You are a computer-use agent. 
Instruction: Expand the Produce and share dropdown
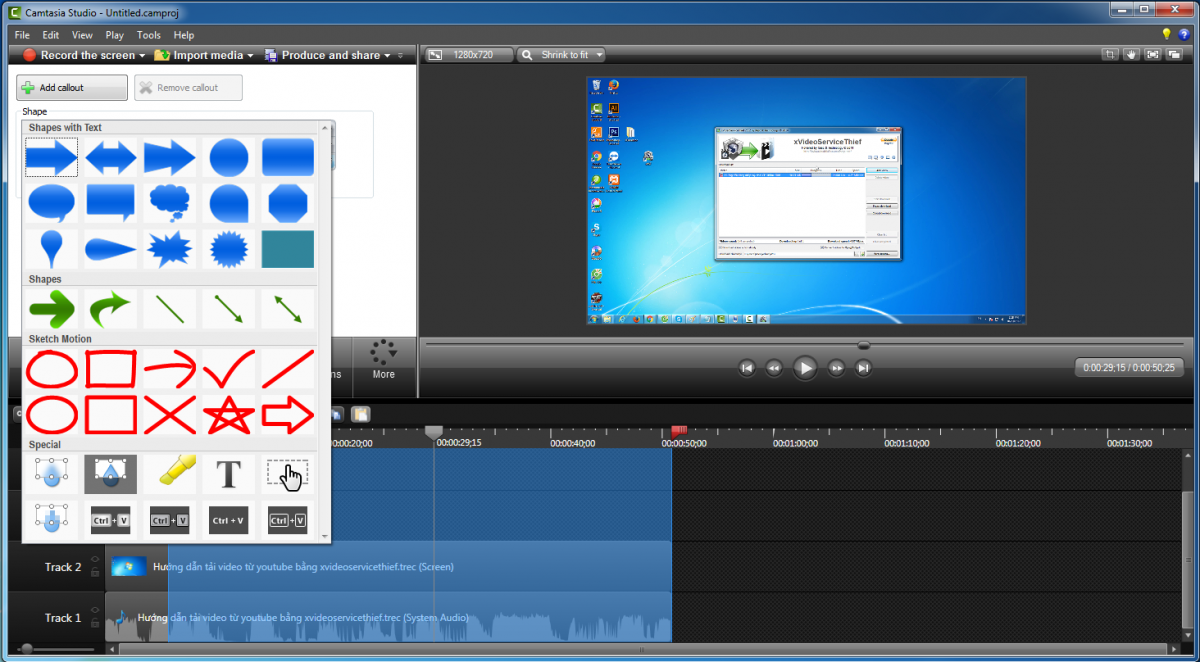pos(387,55)
